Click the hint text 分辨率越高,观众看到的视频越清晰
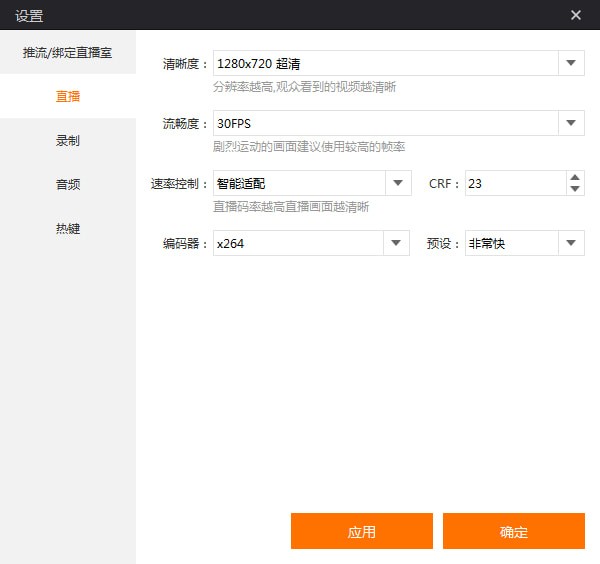This screenshot has width=600, height=564. point(305,87)
